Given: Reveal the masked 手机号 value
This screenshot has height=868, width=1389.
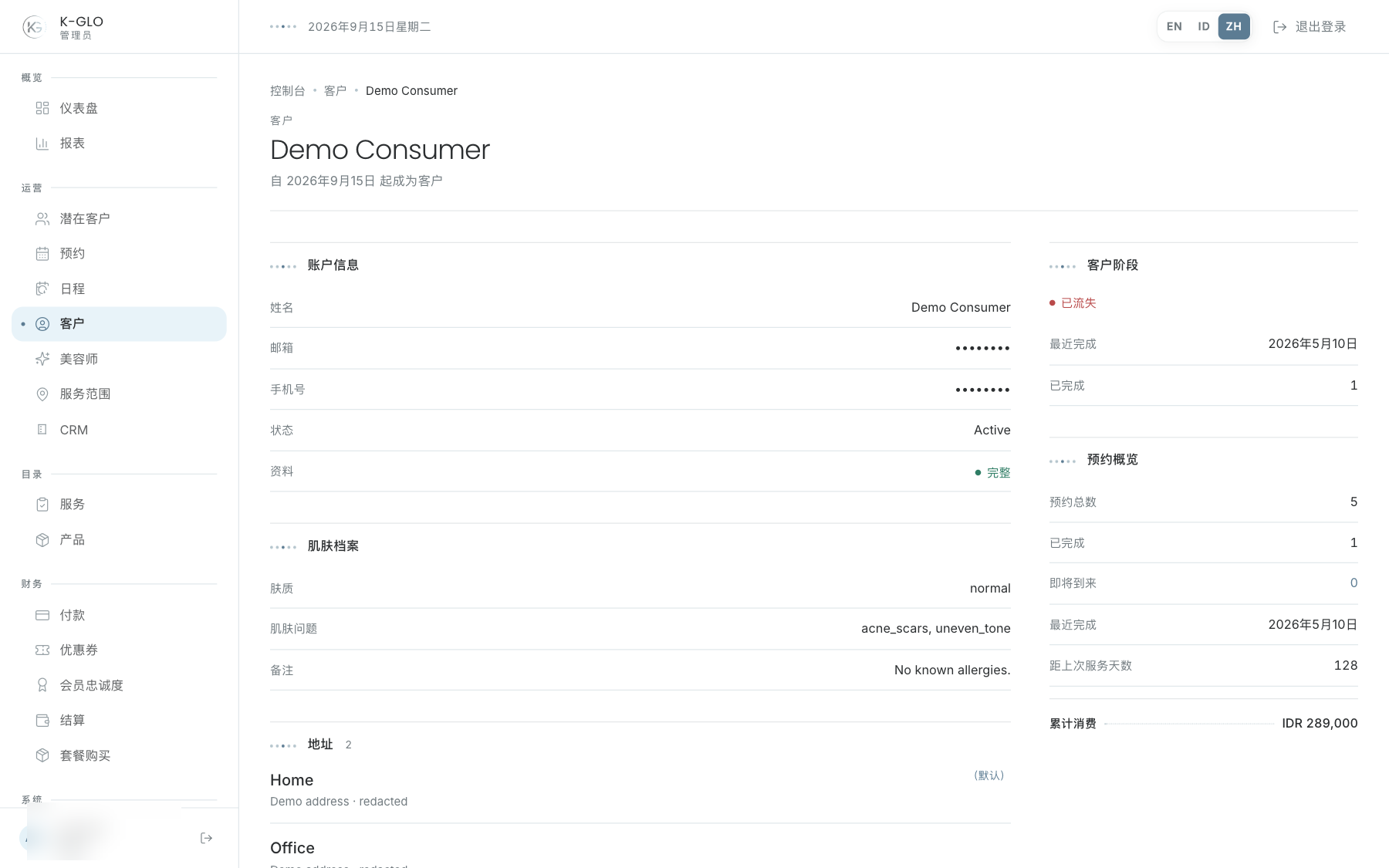Looking at the screenshot, I should click(x=982, y=390).
